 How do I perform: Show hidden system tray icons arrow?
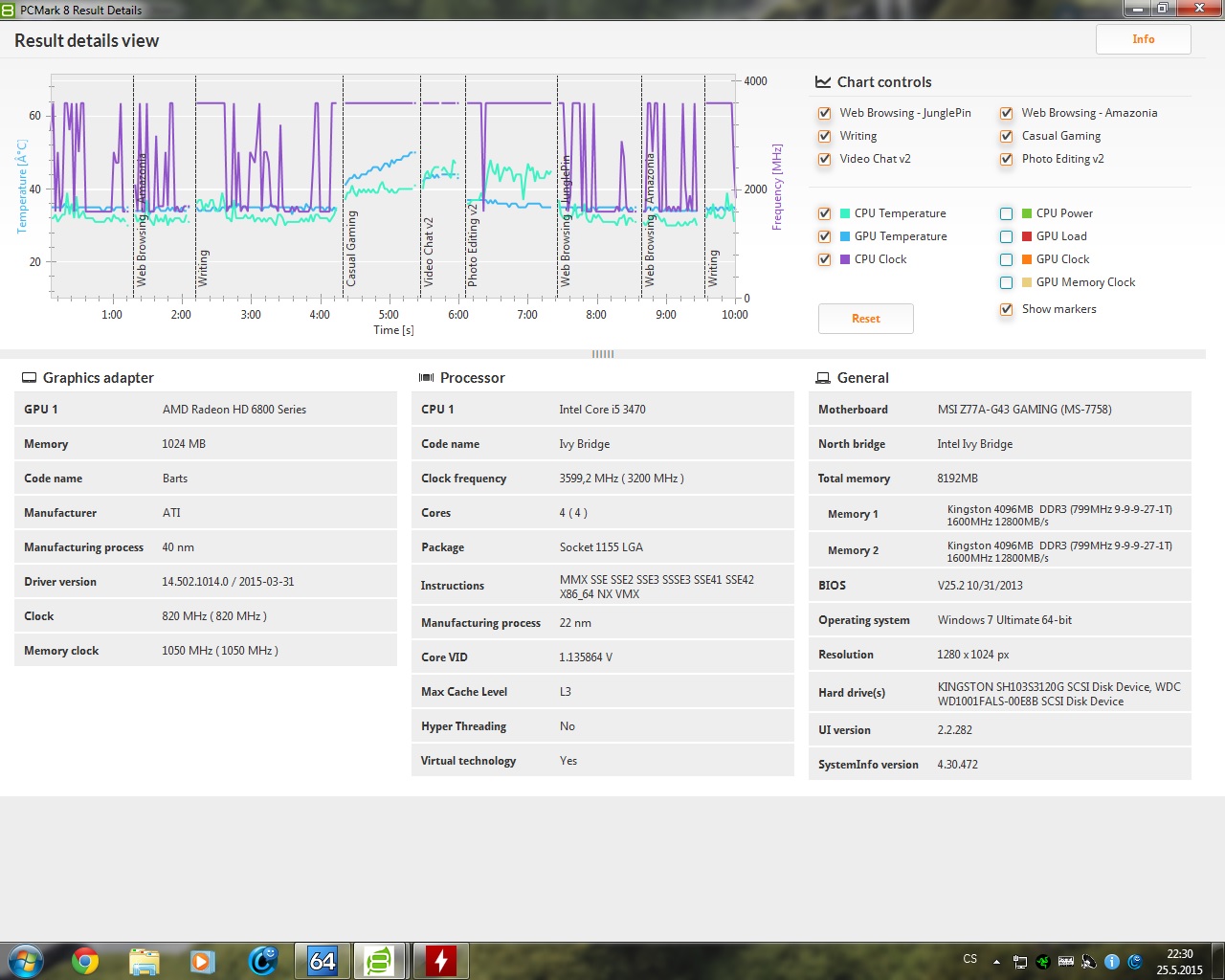(996, 961)
